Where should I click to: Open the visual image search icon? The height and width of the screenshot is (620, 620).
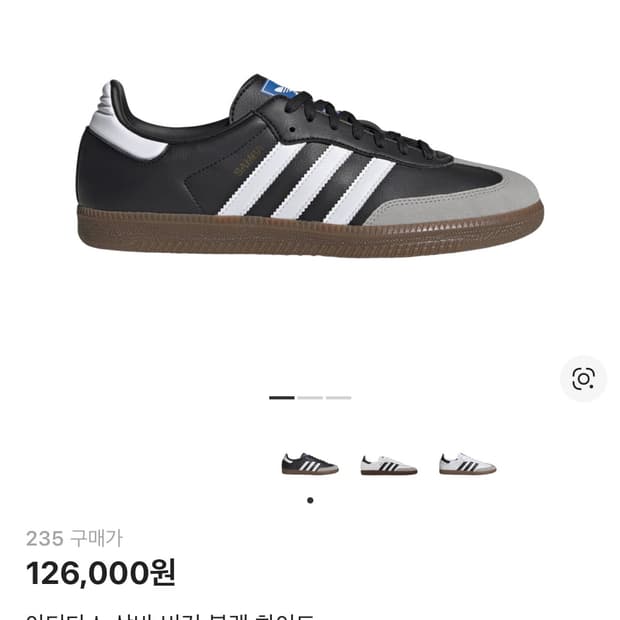click(x=583, y=379)
